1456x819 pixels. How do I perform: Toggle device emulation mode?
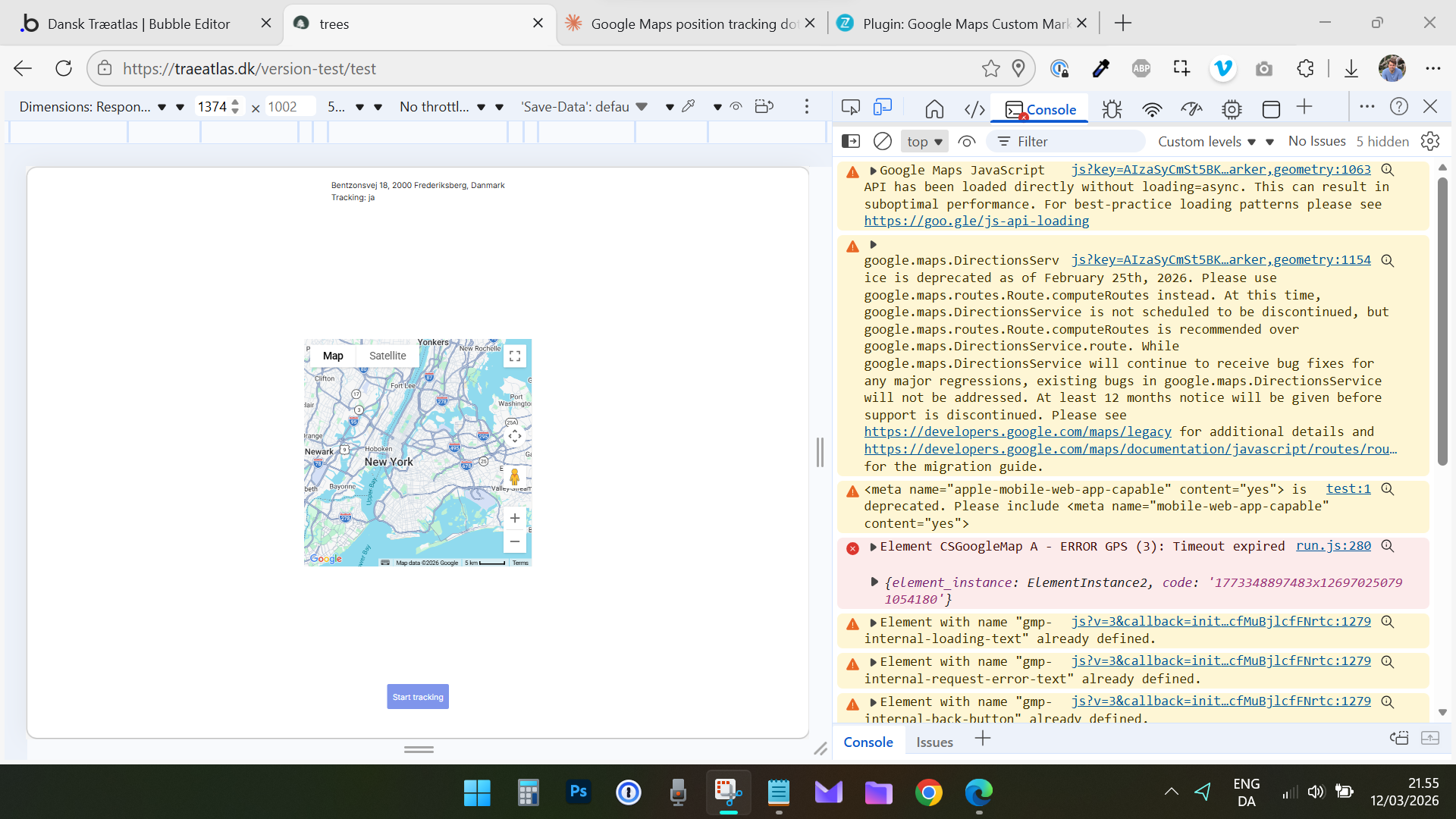[x=882, y=108]
